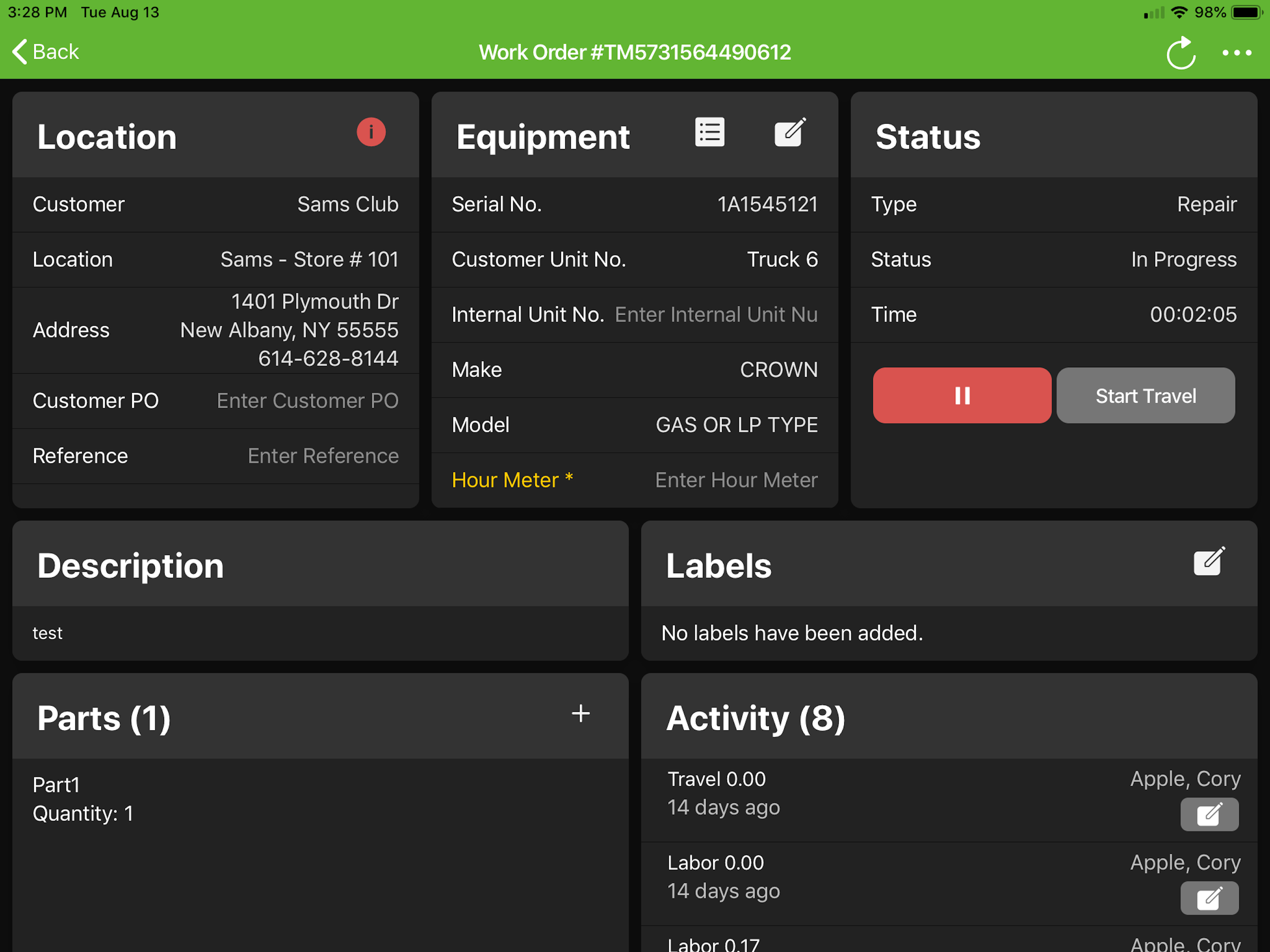Add a new part with plus icon
The image size is (1270, 952).
click(x=581, y=714)
